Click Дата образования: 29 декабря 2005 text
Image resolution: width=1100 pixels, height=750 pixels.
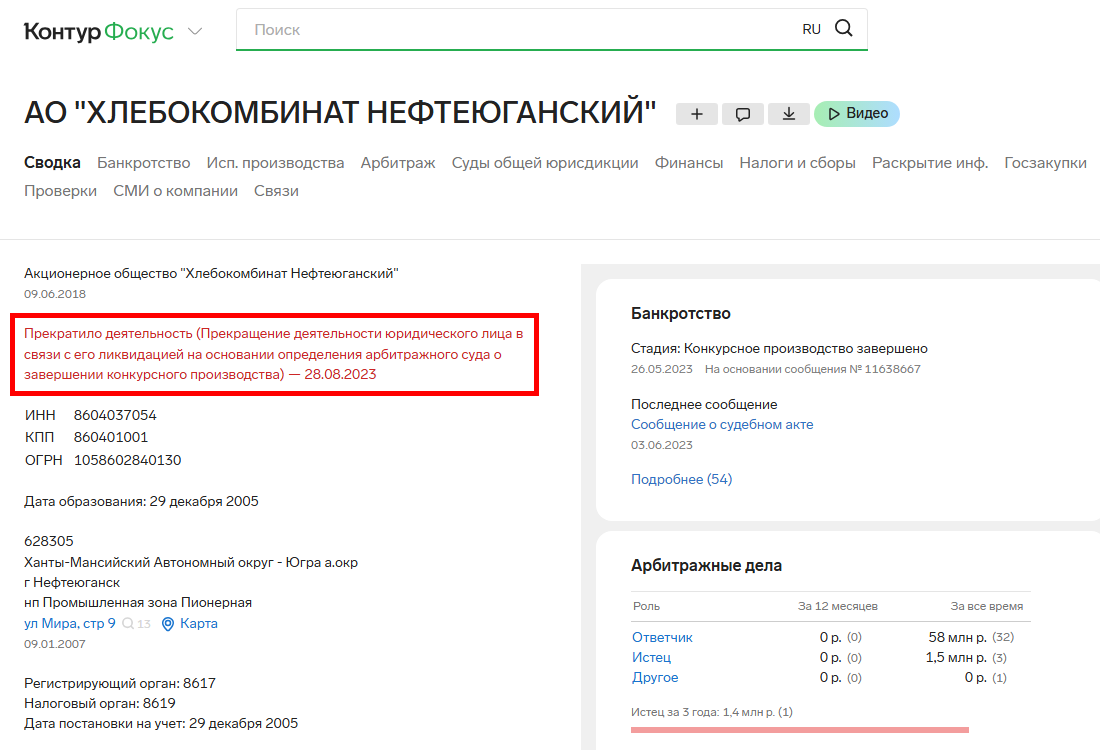pyautogui.click(x=141, y=502)
